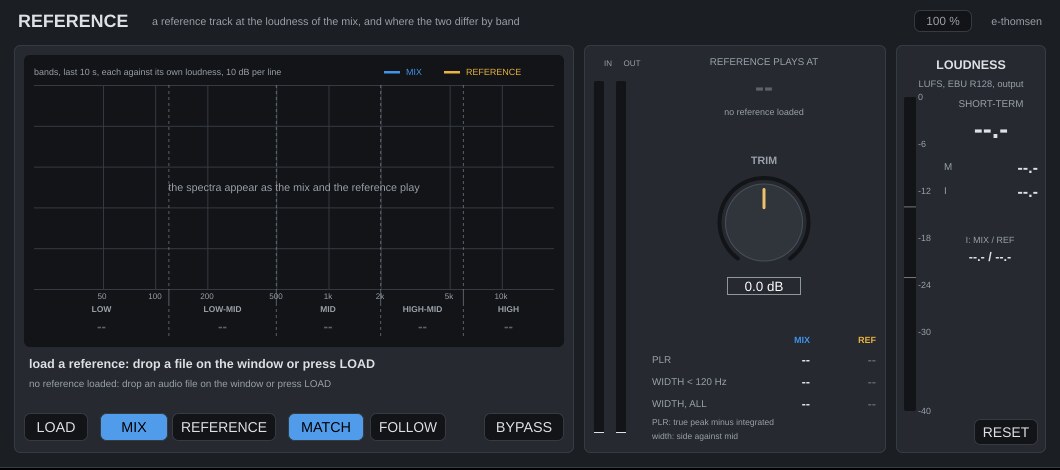The image size is (1060, 470).
Task: Click the LOW band label
Action: click(101, 309)
